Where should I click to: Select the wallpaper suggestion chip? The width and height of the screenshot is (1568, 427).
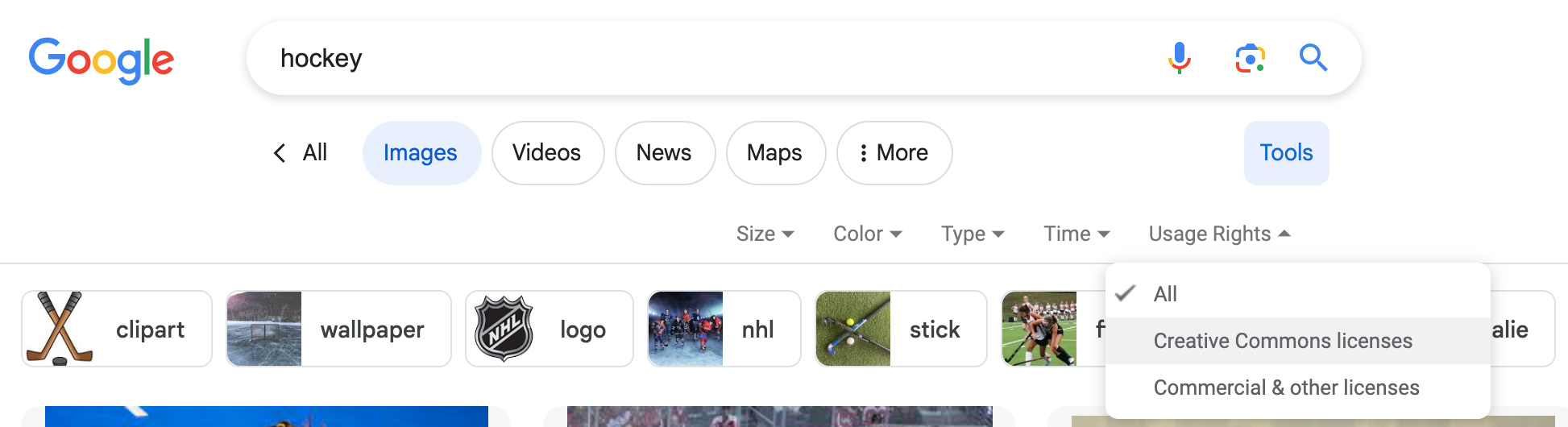pos(338,329)
